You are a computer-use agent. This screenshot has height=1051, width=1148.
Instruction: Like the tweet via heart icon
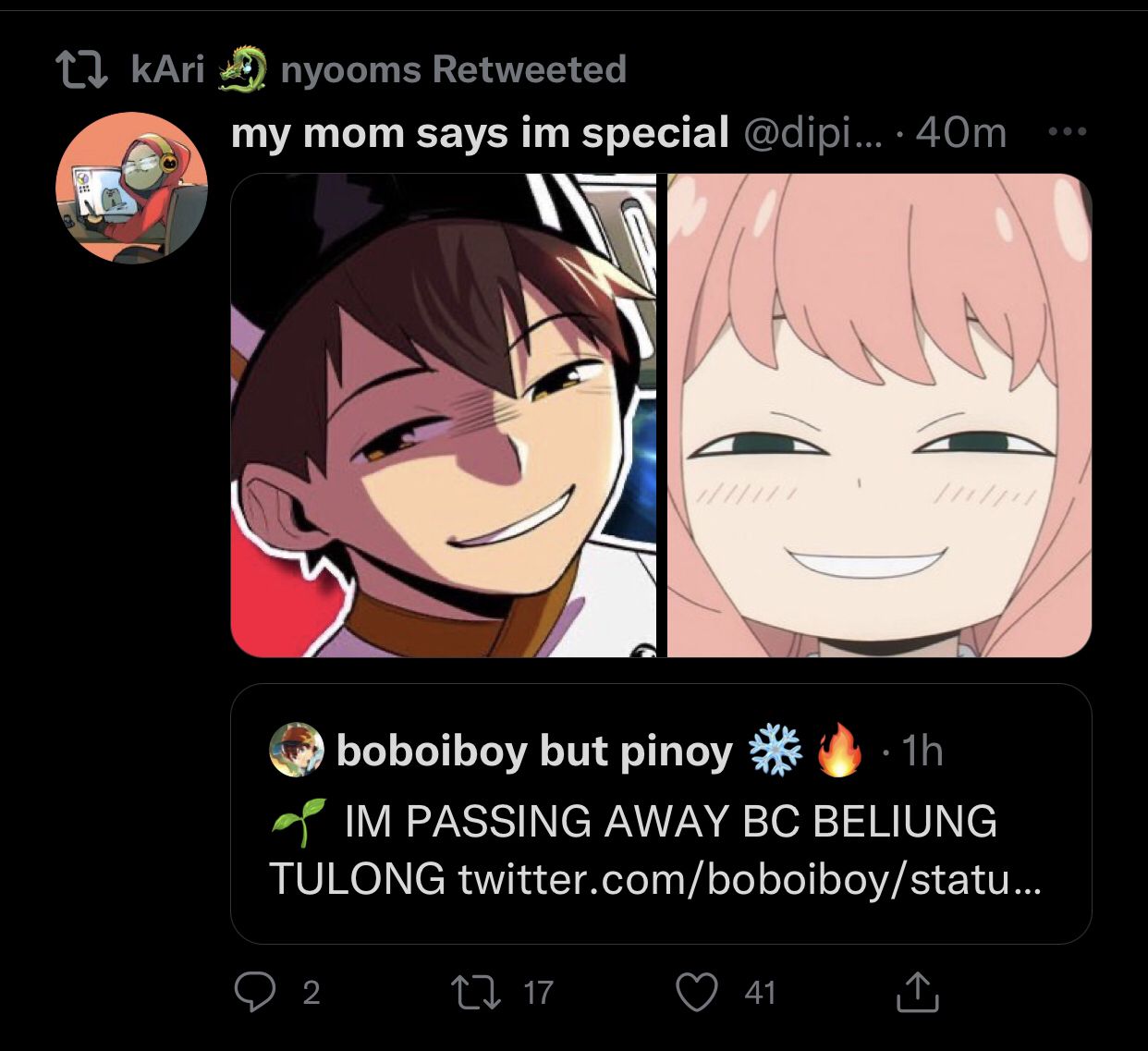pos(697,993)
